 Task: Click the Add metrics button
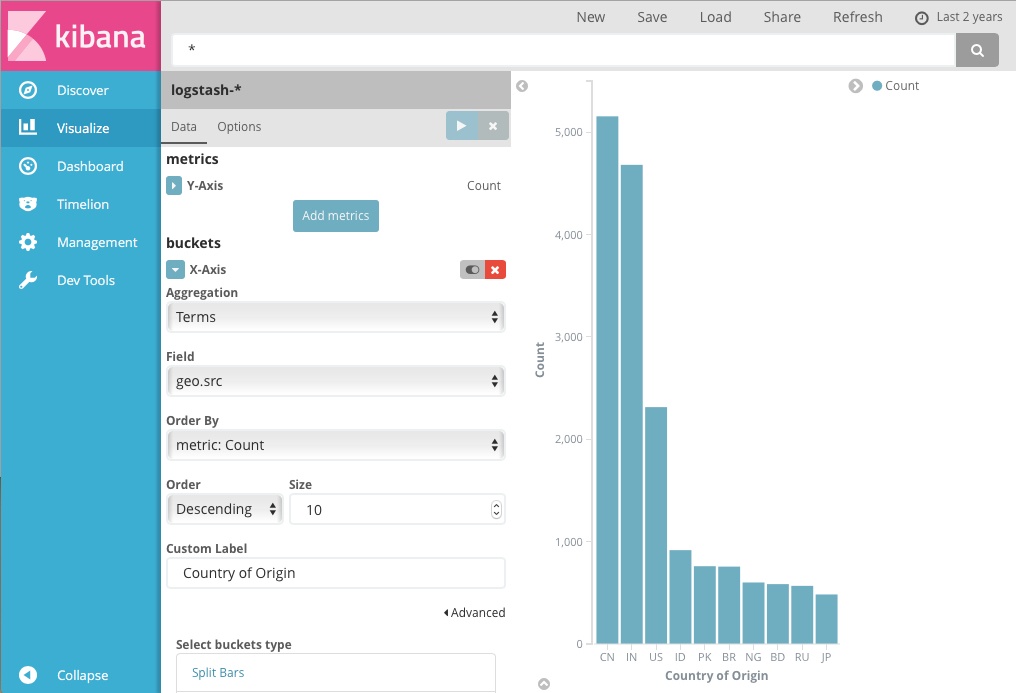(335, 215)
